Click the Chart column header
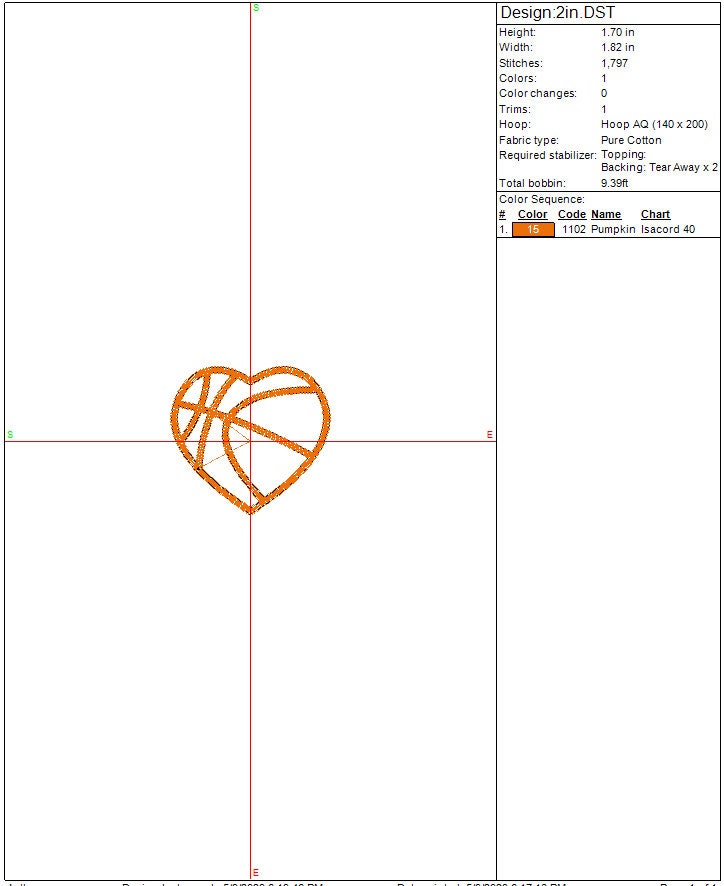 coord(655,215)
